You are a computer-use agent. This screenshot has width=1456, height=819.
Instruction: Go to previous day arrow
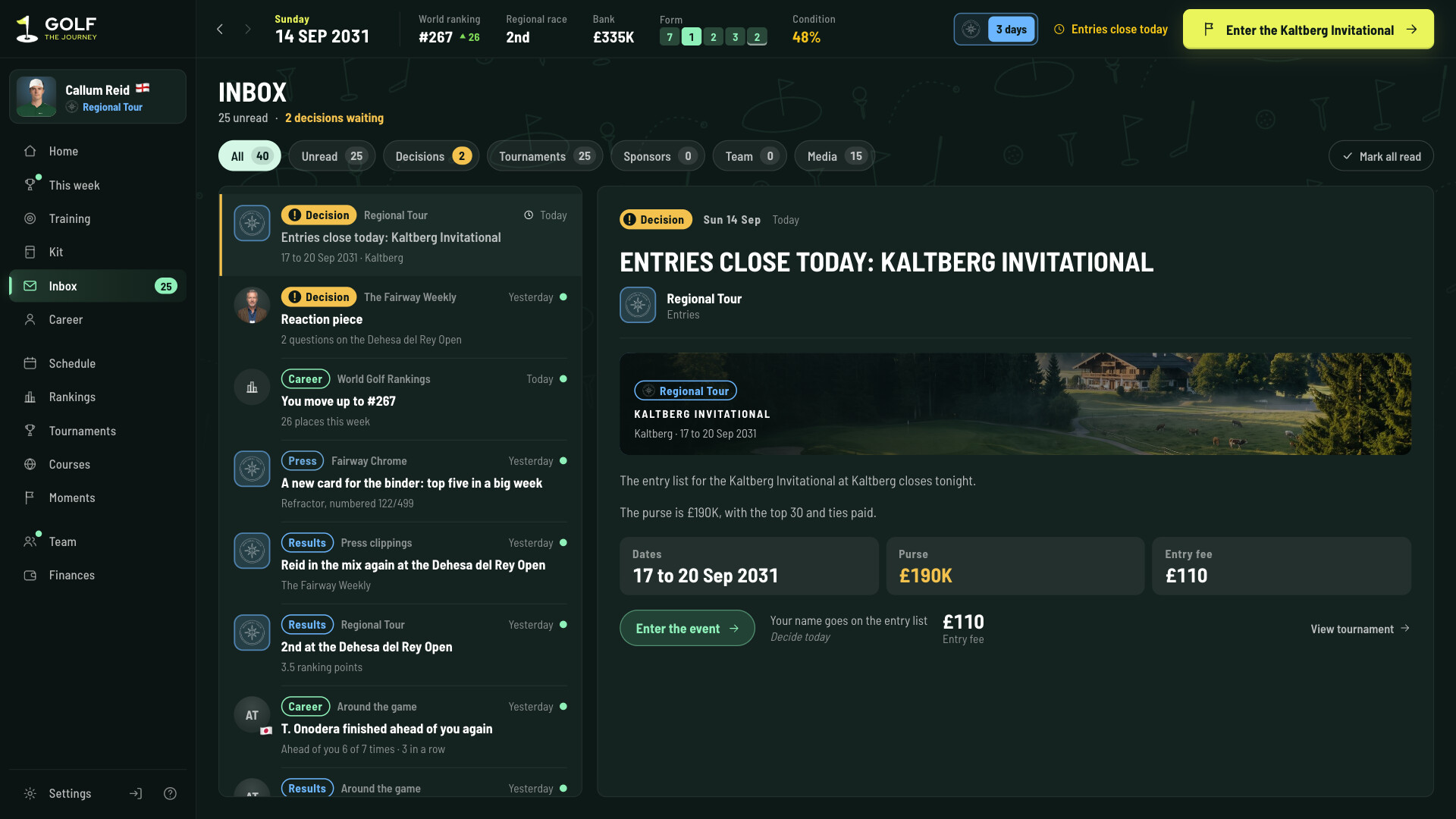tap(220, 30)
